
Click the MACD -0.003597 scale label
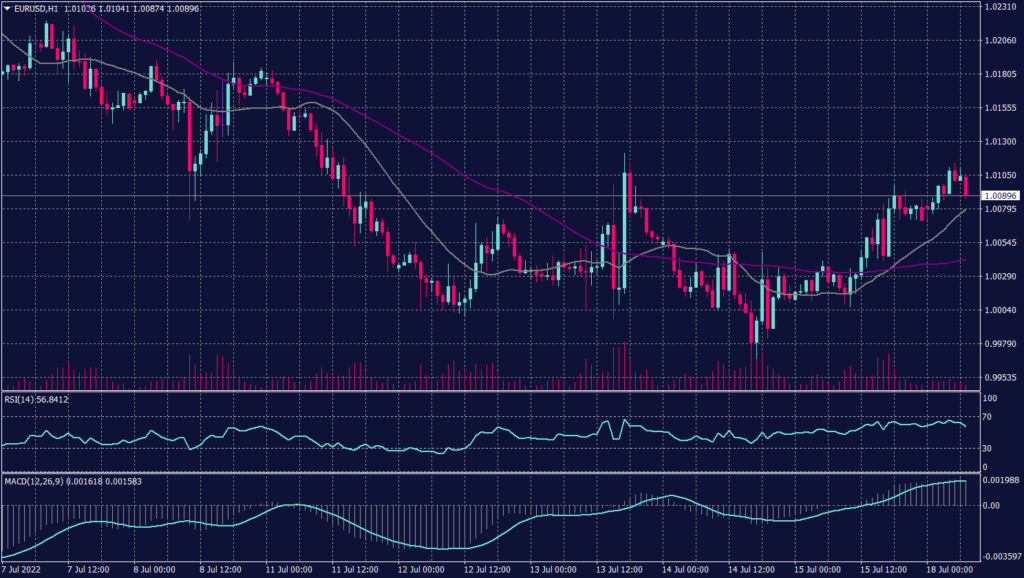[997, 555]
